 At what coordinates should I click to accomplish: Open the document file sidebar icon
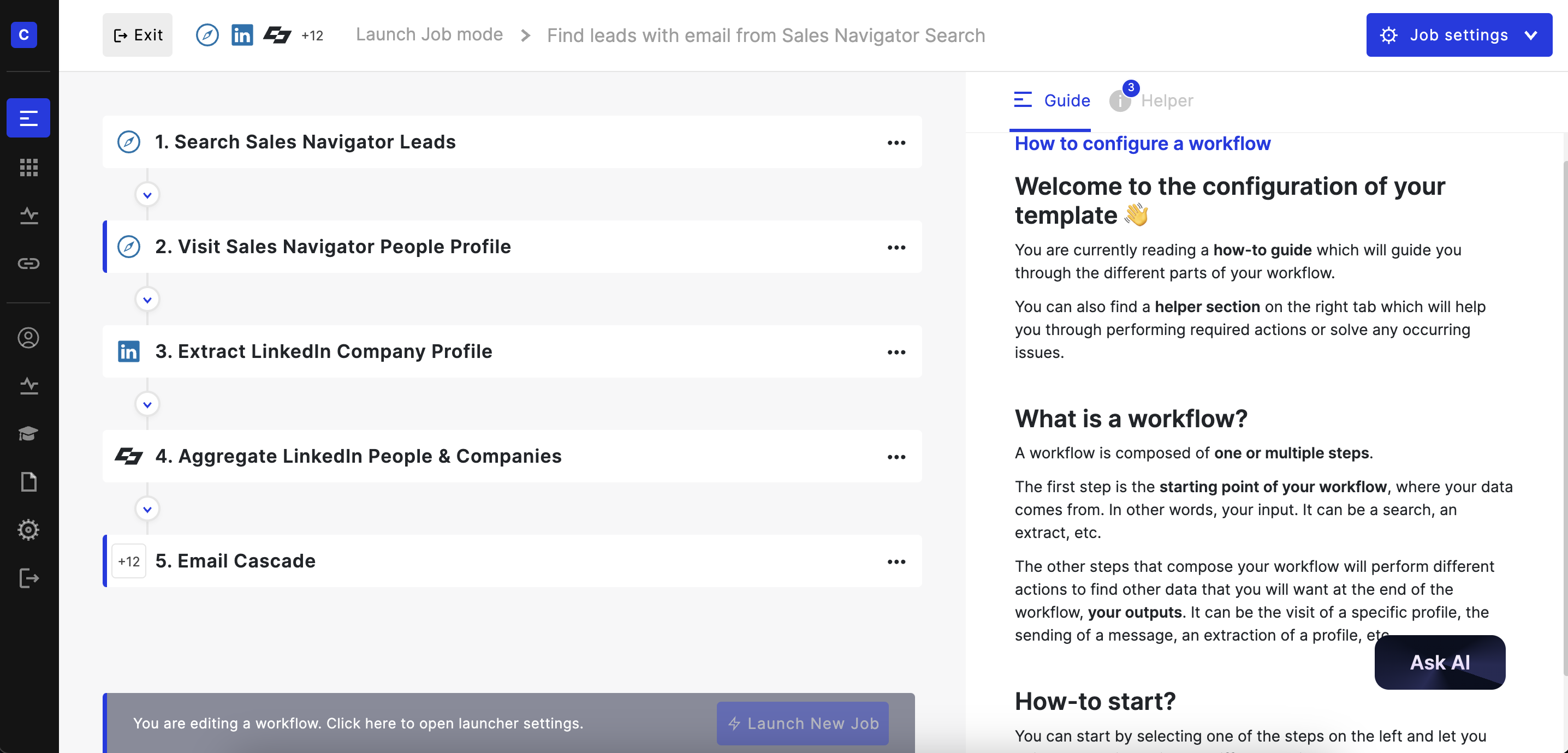click(28, 482)
